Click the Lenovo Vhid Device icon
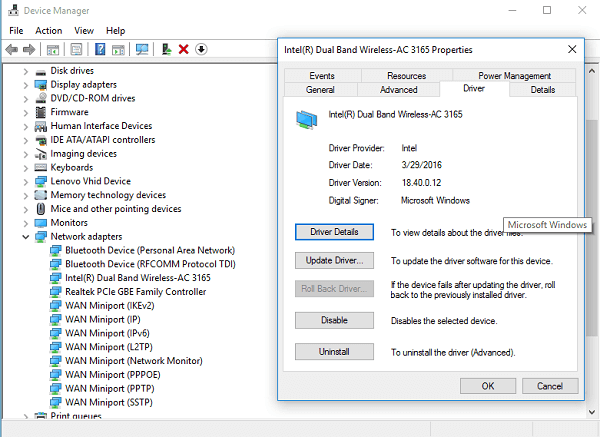This screenshot has height=437, width=600. (x=41, y=181)
